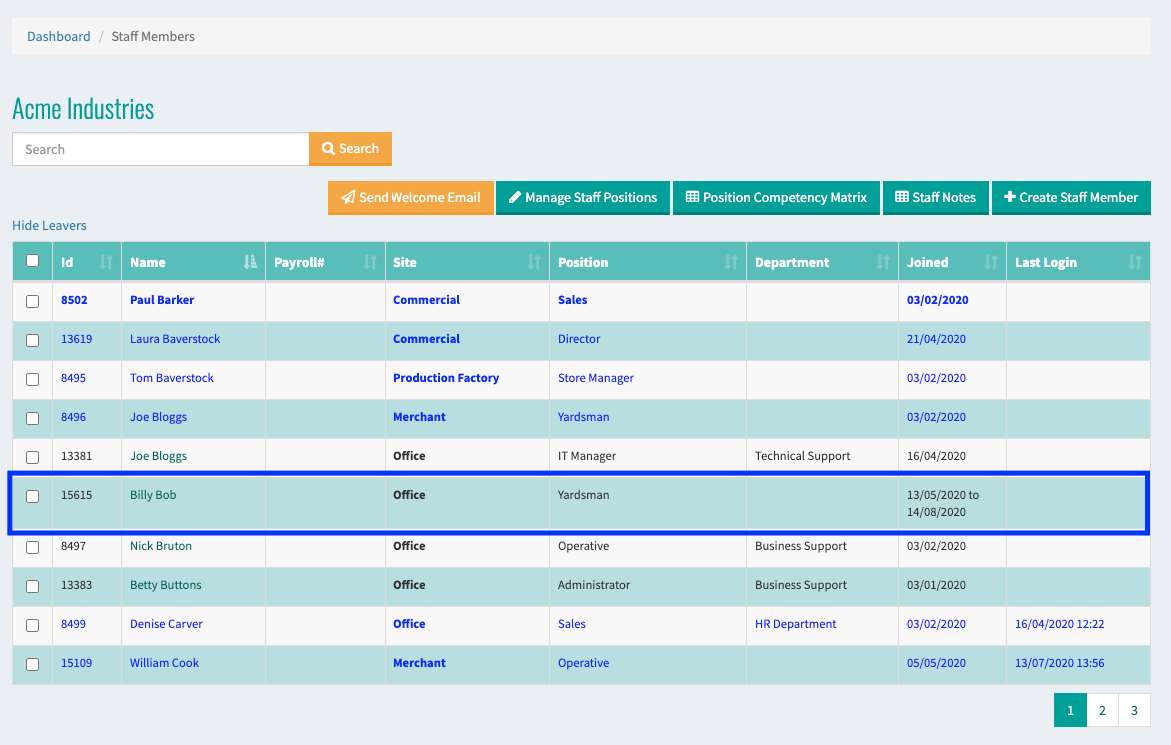The width and height of the screenshot is (1171, 745).
Task: Click Production Factory site link
Action: [446, 378]
